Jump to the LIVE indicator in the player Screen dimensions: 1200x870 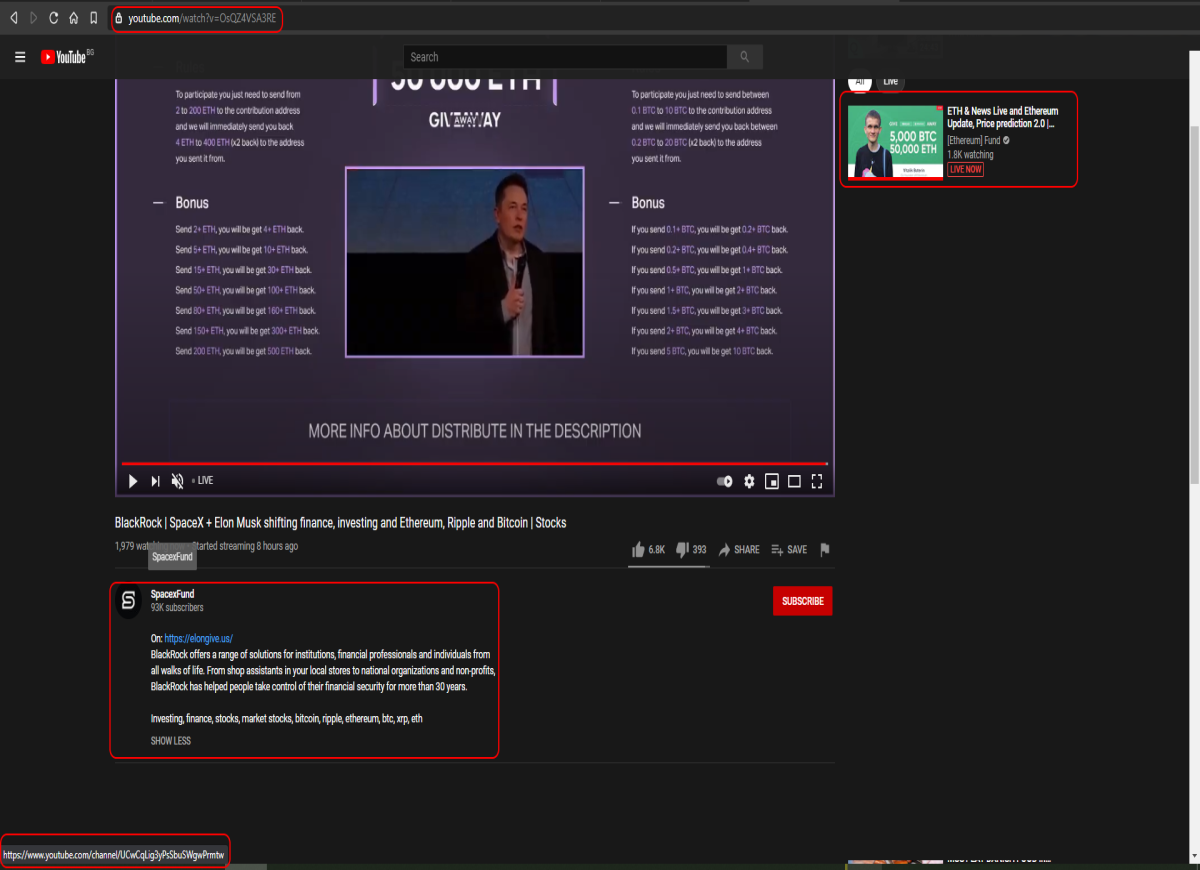(203, 481)
